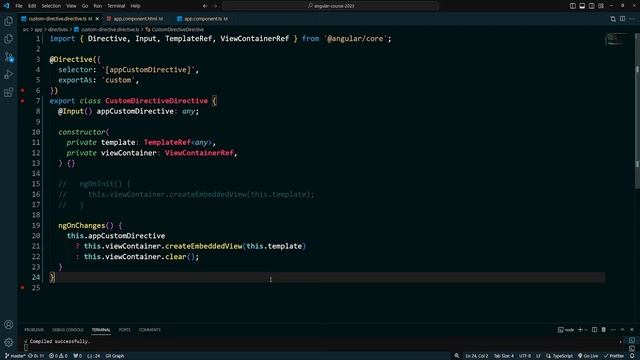Open the Terminal menu
The image size is (640, 360).
(116, 6)
